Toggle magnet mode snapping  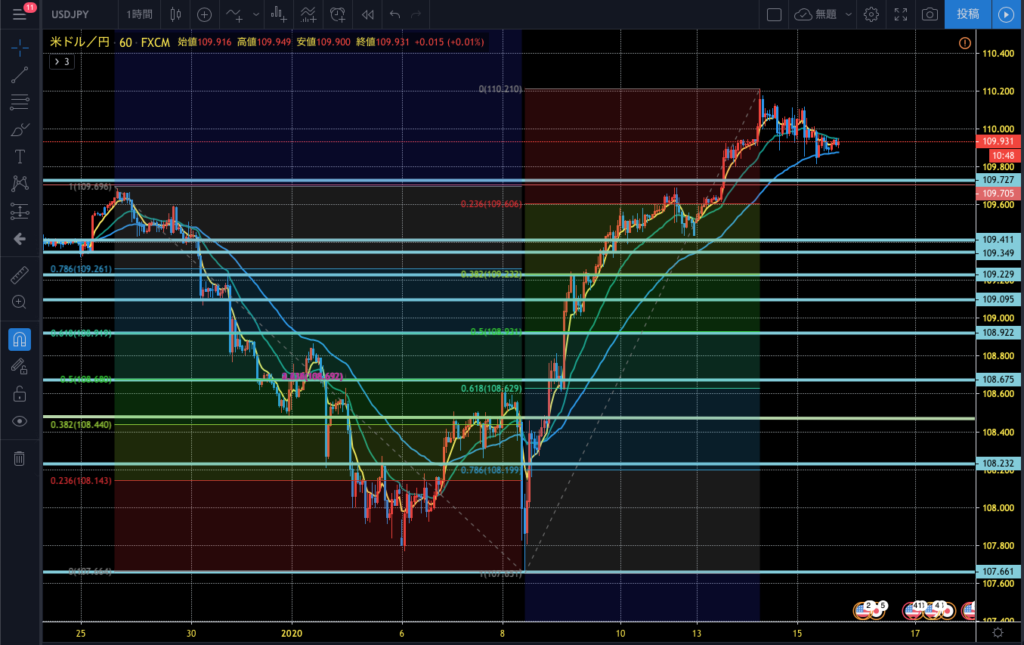pyautogui.click(x=20, y=339)
